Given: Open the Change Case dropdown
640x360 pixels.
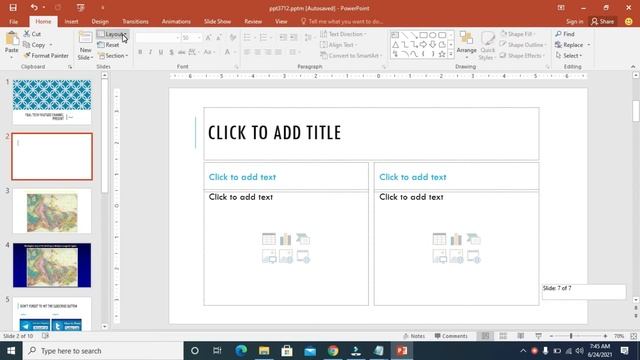Looking at the screenshot, I should [x=209, y=52].
